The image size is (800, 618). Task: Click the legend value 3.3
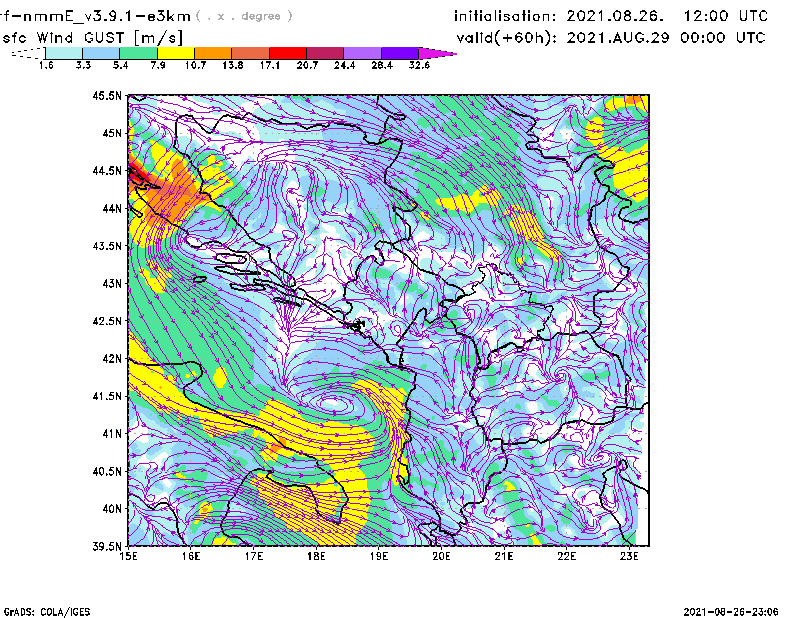pyautogui.click(x=83, y=65)
